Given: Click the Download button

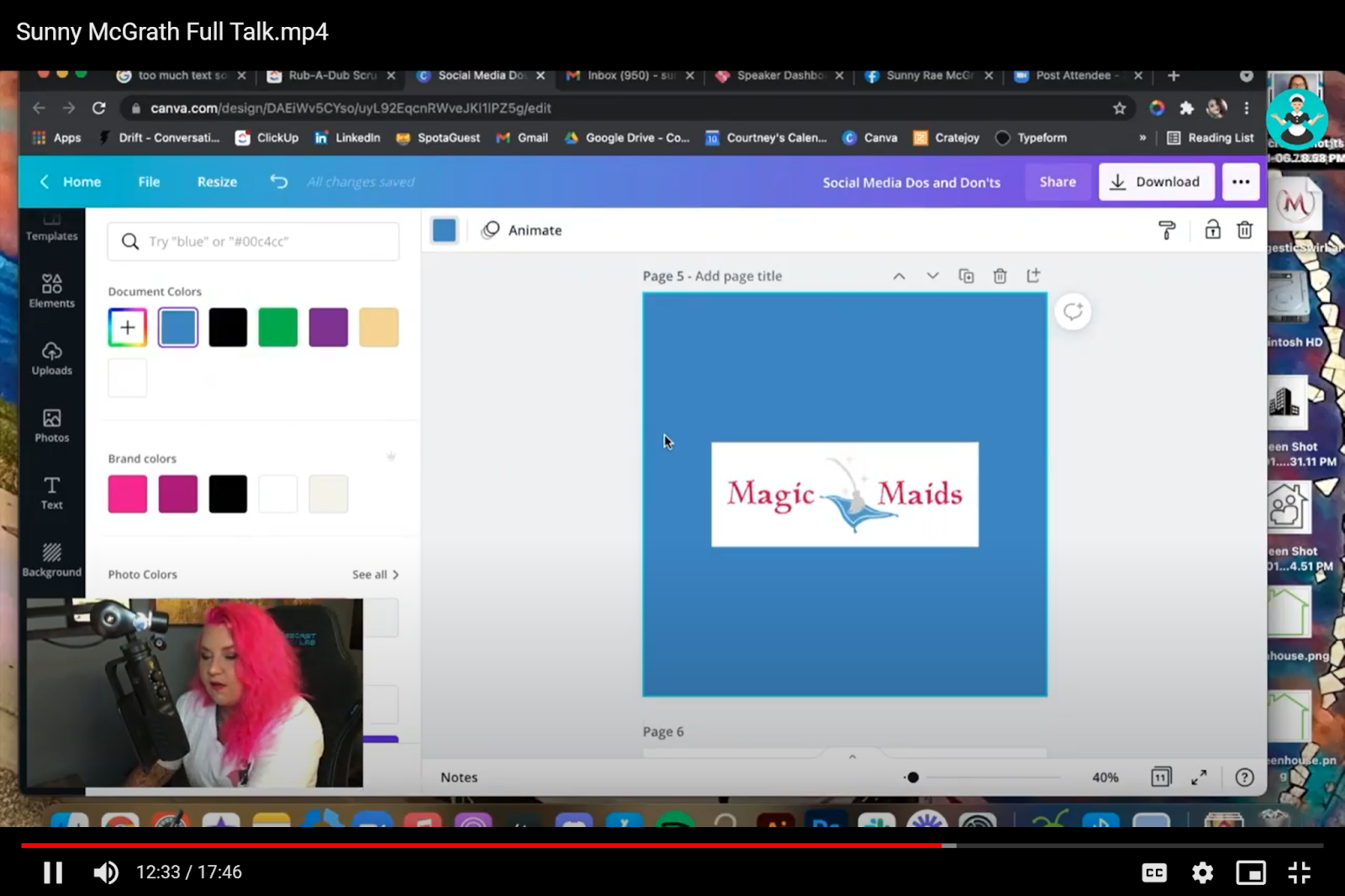Looking at the screenshot, I should point(1156,182).
